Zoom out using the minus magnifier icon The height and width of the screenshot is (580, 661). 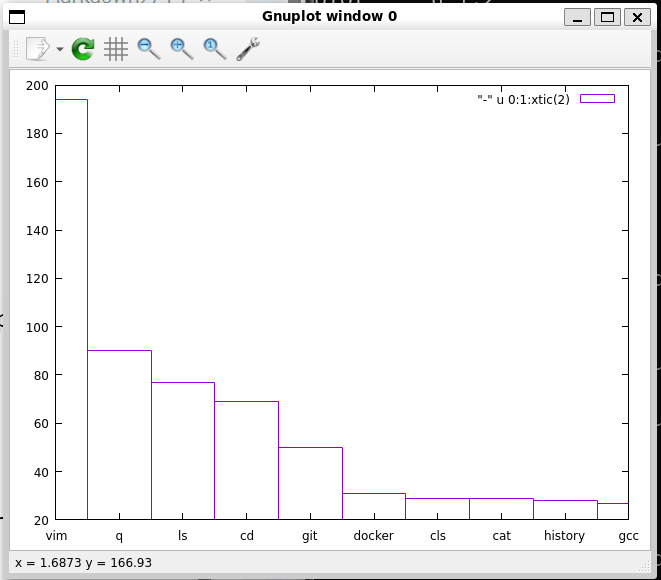coord(149,49)
